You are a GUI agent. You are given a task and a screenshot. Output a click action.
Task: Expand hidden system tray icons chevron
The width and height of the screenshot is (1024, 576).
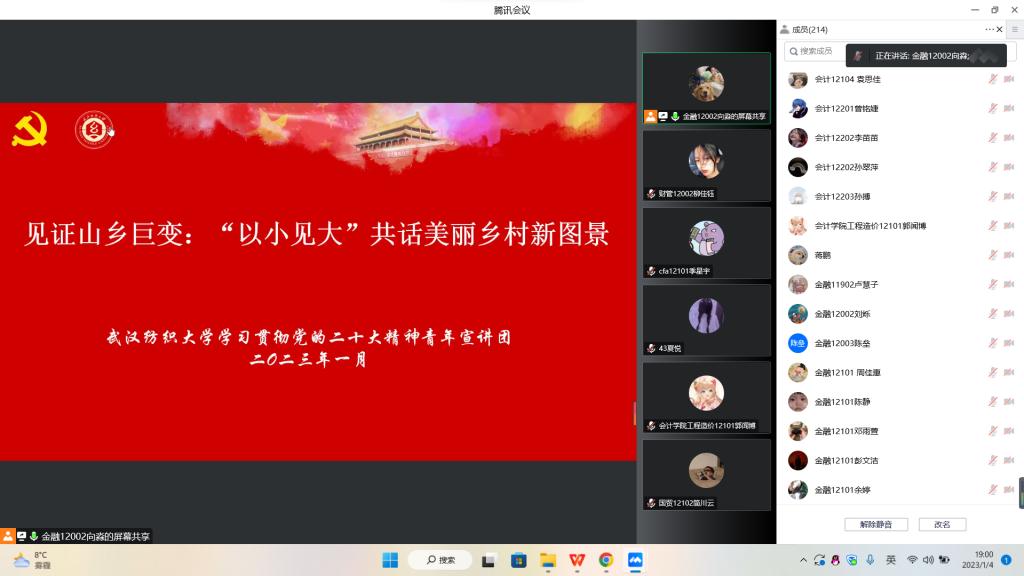tap(803, 560)
